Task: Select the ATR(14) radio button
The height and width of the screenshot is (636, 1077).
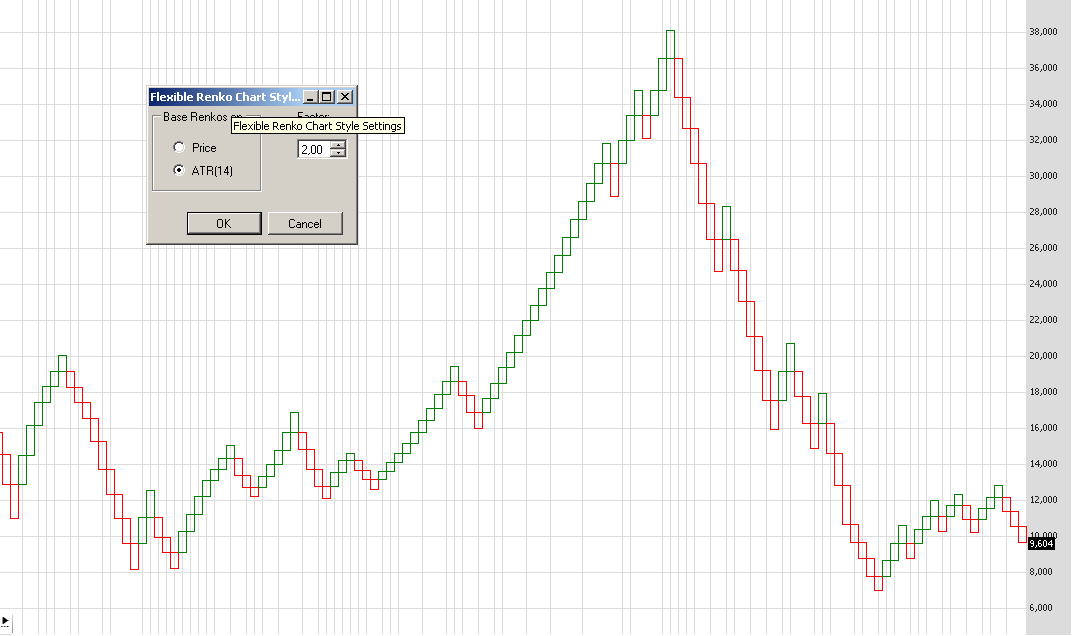Action: 179,170
